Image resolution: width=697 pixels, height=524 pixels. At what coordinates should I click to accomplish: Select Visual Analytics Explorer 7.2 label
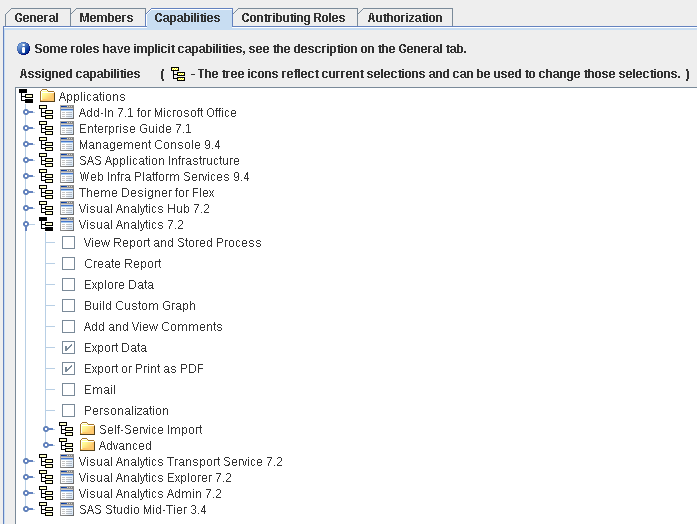155,477
